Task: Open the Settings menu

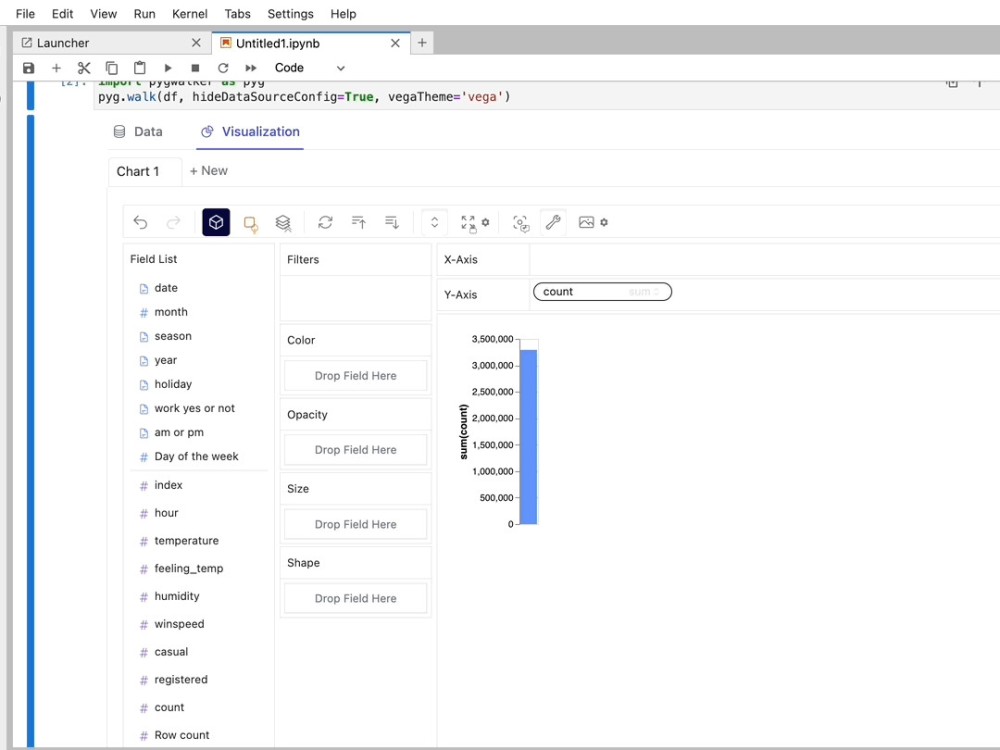Action: pos(290,13)
